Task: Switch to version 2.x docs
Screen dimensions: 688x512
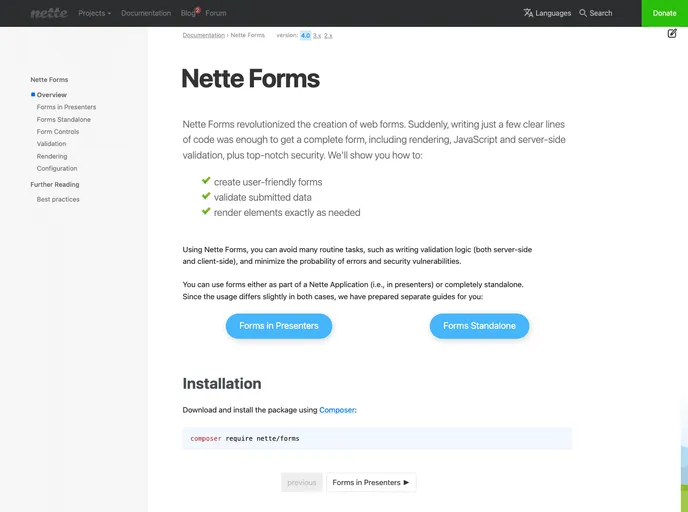Action: point(329,35)
